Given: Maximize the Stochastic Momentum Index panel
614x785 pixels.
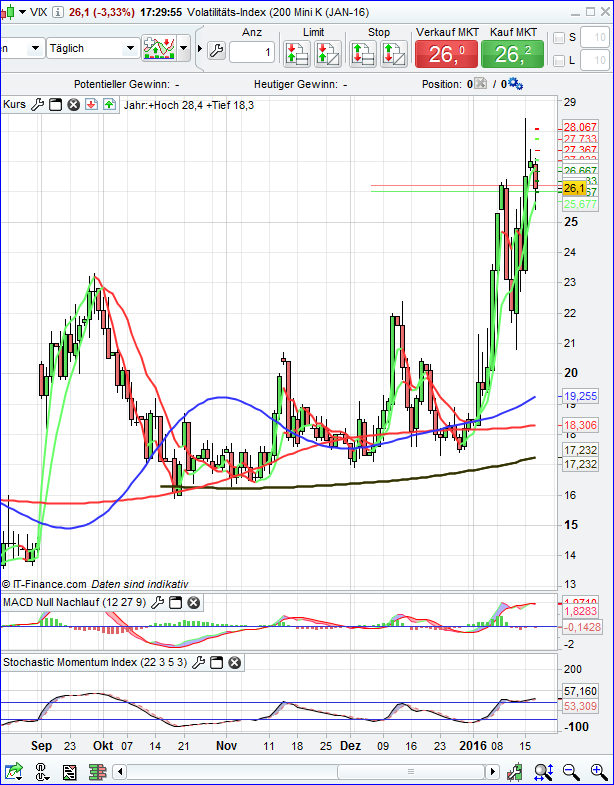Looking at the screenshot, I should click(216, 663).
